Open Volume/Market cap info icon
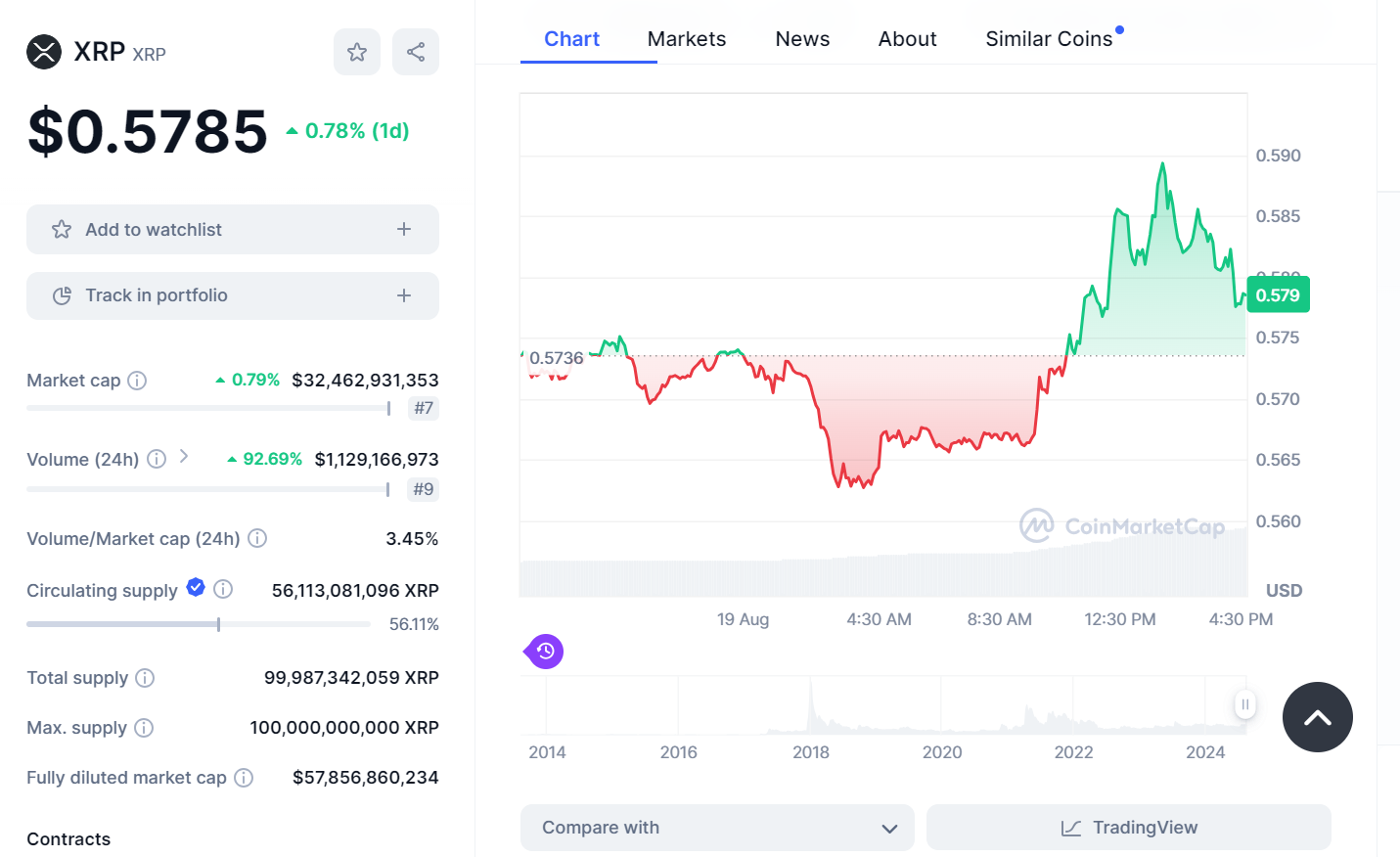 click(257, 538)
